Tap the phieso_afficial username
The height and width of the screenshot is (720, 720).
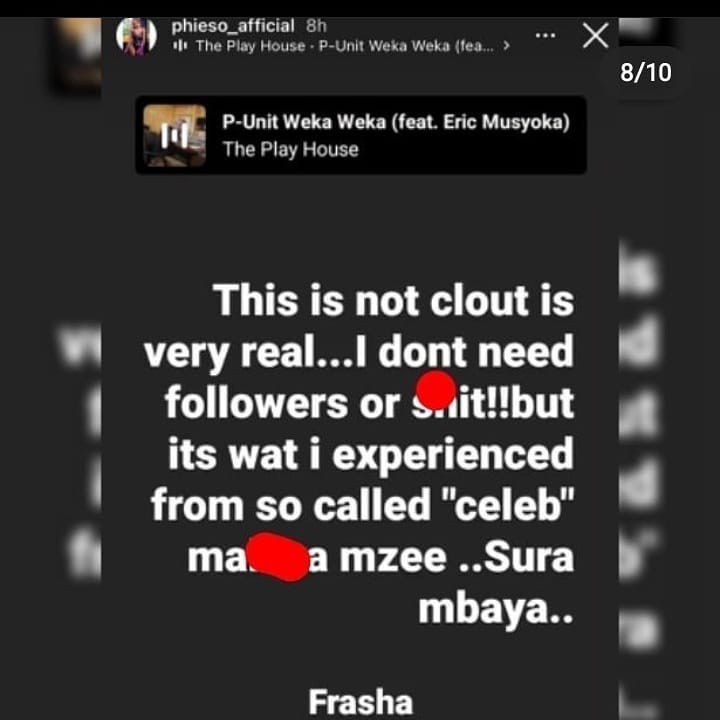[233, 26]
